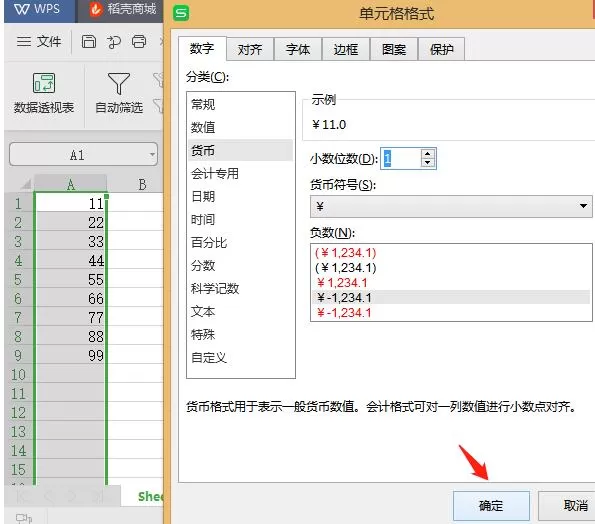Switch to the 边框 tab
Image resolution: width=595 pixels, height=524 pixels.
coord(346,49)
